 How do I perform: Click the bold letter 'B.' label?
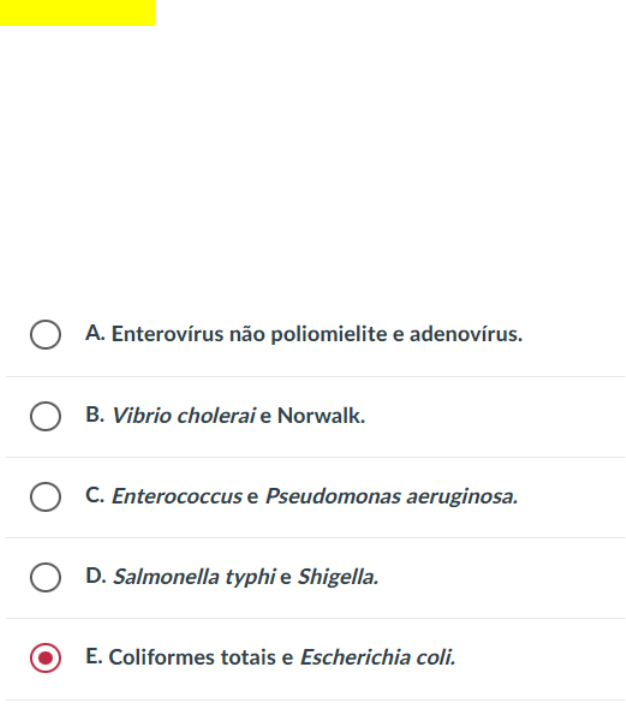pyautogui.click(x=96, y=415)
